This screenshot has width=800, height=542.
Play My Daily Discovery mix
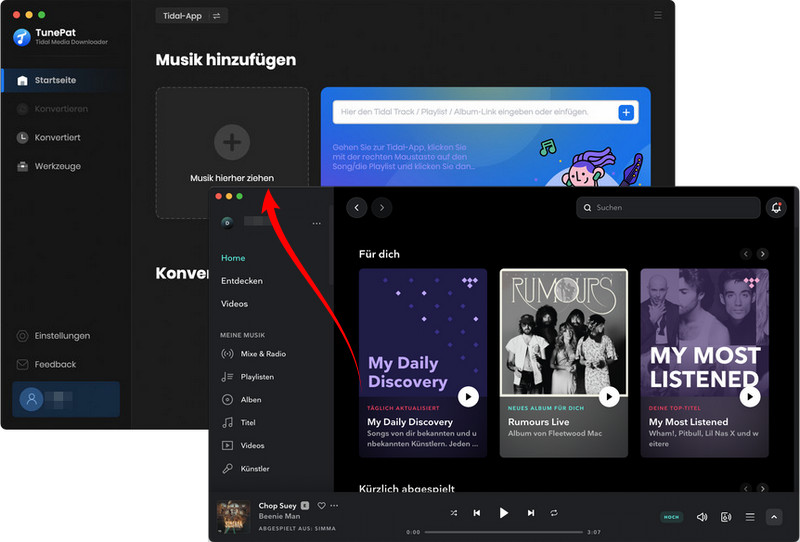[468, 397]
